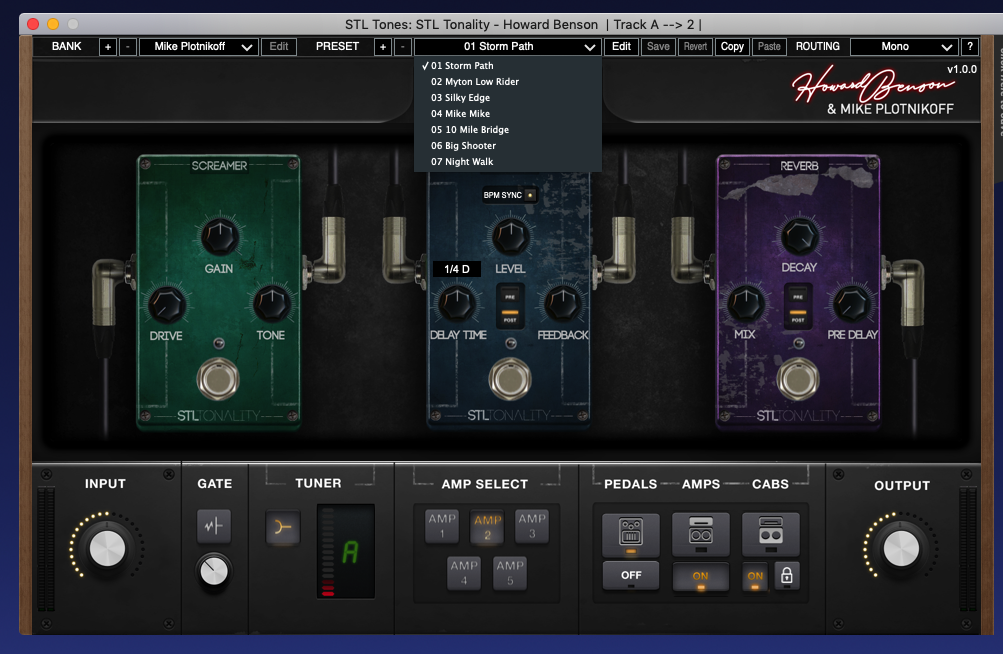Image resolution: width=1003 pixels, height=654 pixels.
Task: Stomp the delay pedal footswitch
Action: coord(510,379)
